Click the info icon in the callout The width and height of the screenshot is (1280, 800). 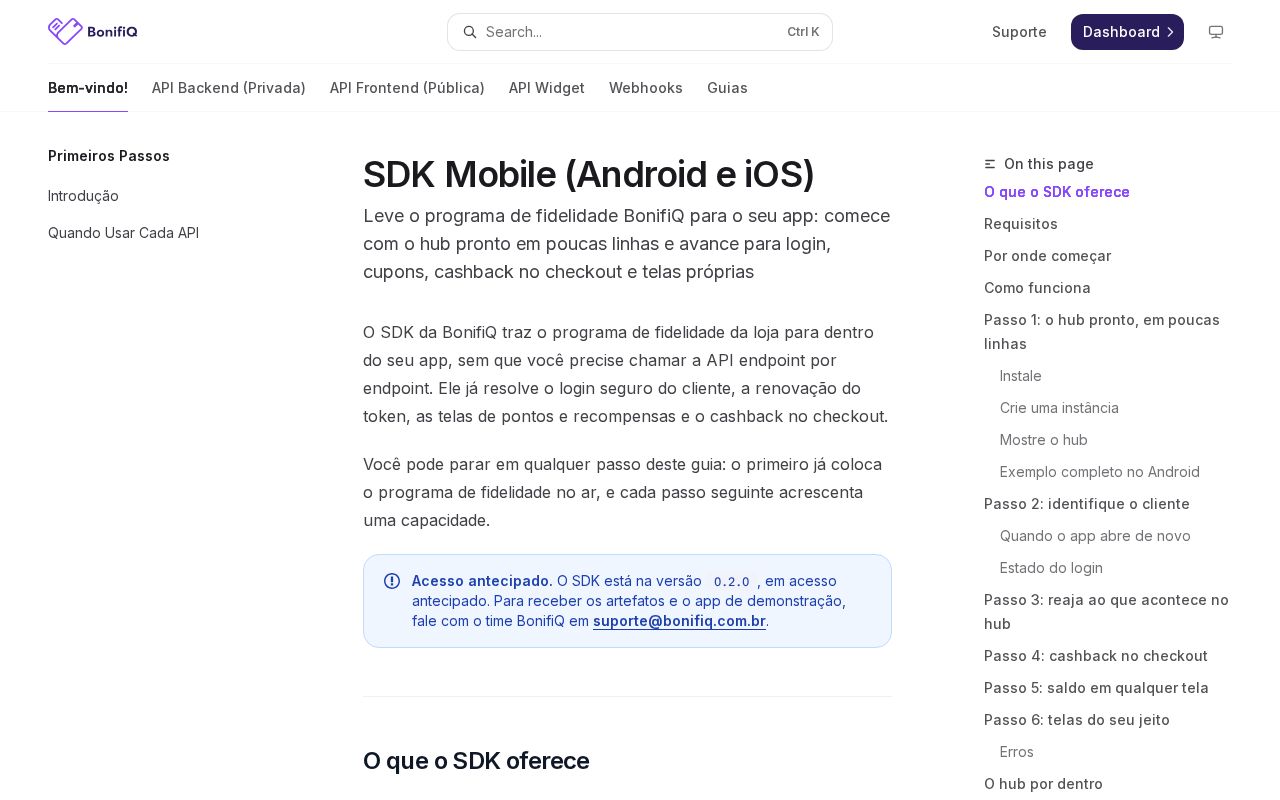click(x=392, y=581)
